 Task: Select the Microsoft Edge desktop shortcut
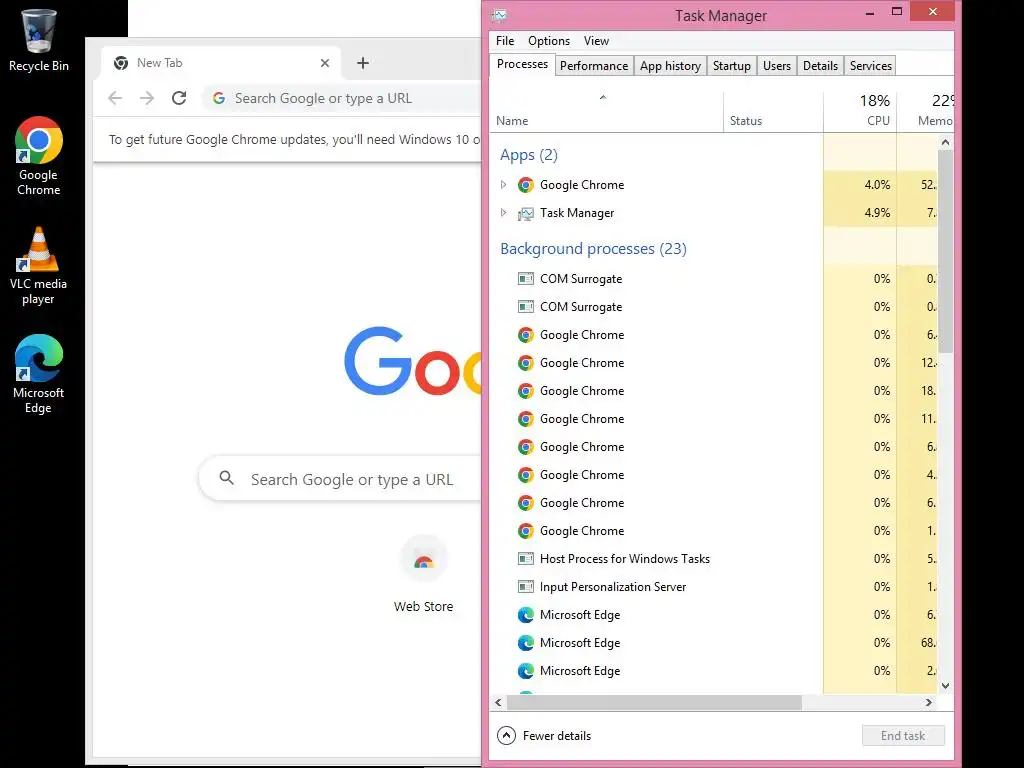click(x=39, y=374)
